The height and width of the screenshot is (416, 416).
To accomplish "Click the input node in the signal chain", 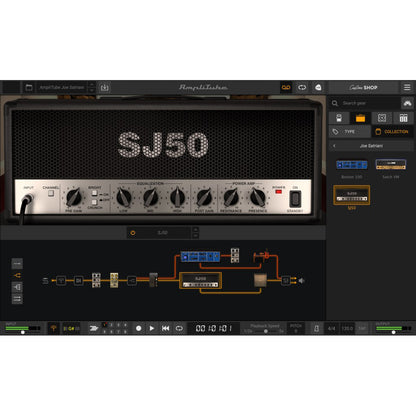I will 46,281.
